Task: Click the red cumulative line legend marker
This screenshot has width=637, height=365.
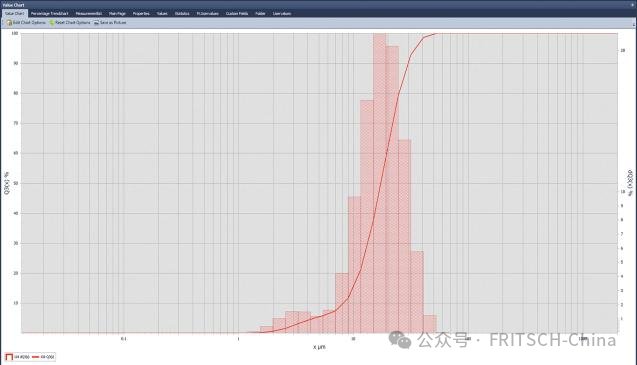Action: [35, 357]
